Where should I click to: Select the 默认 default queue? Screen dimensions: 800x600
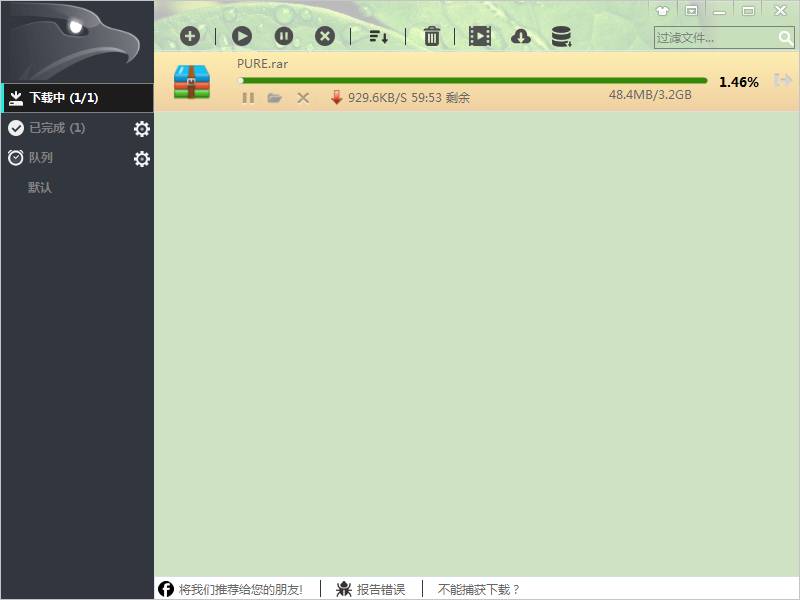click(40, 186)
